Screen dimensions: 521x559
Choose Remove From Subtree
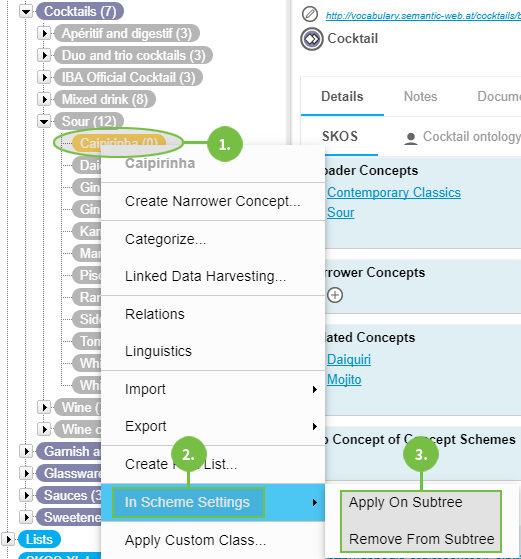[421, 539]
